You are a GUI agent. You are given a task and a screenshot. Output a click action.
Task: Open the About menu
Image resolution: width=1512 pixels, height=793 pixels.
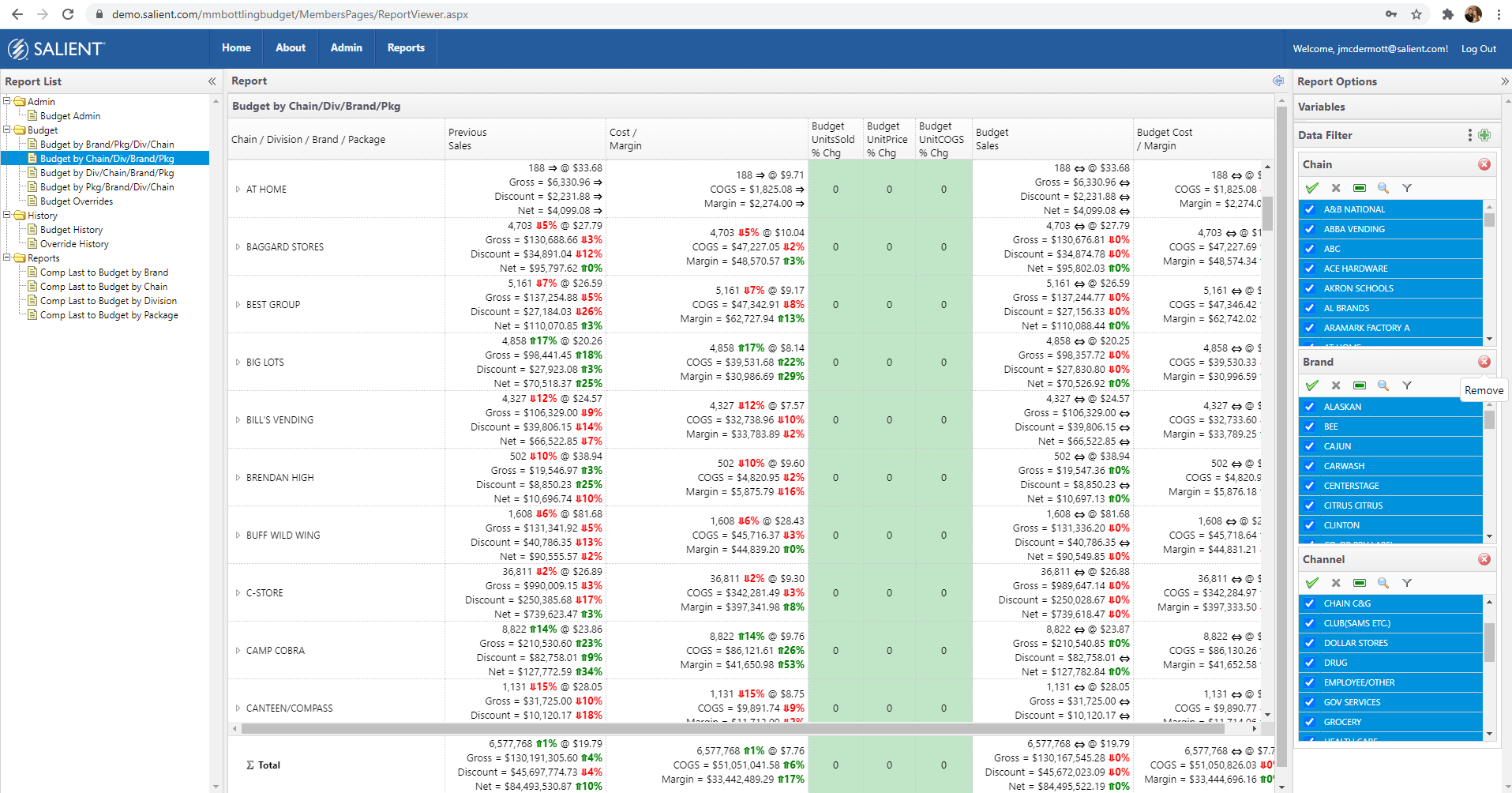pyautogui.click(x=291, y=48)
